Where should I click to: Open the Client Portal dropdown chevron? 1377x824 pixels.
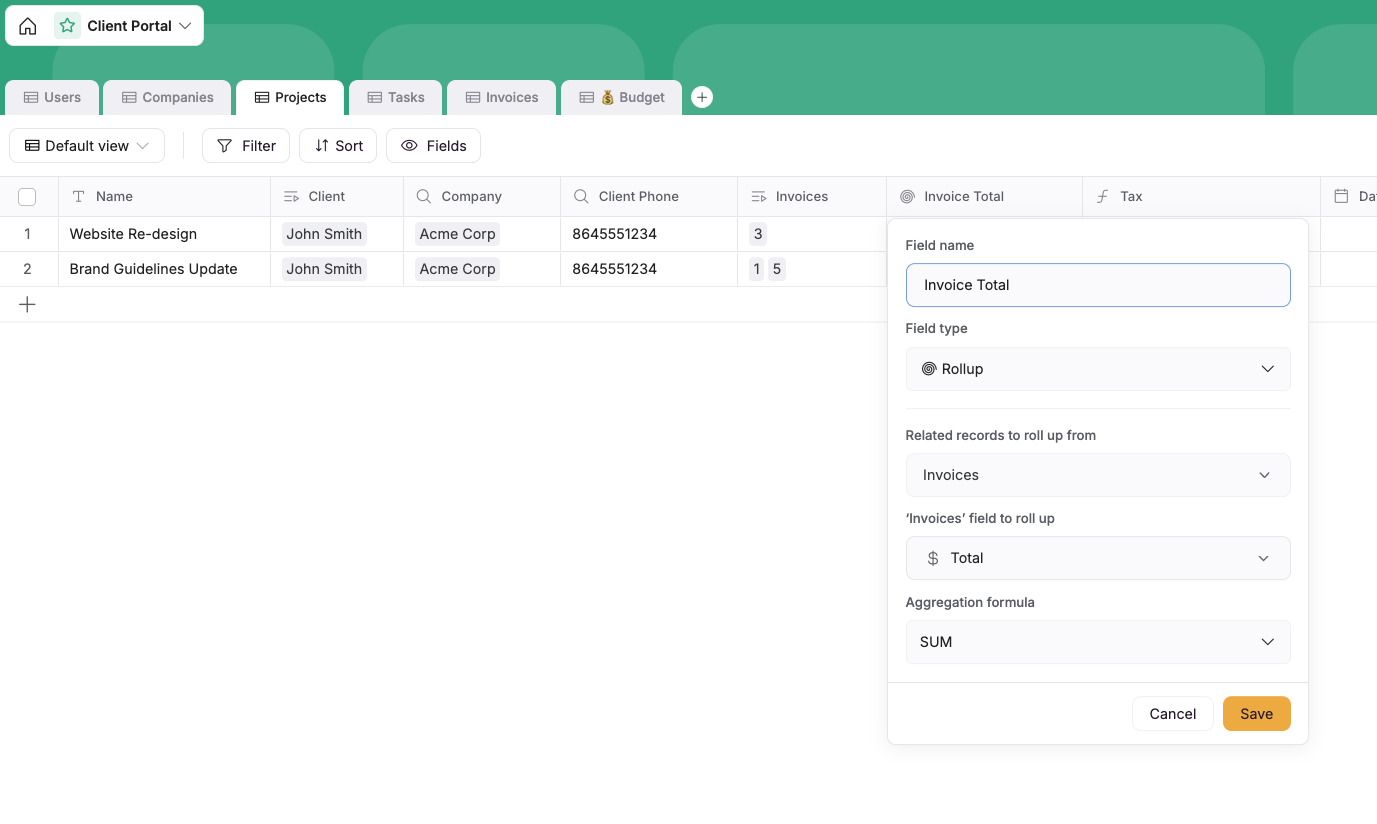coord(185,26)
